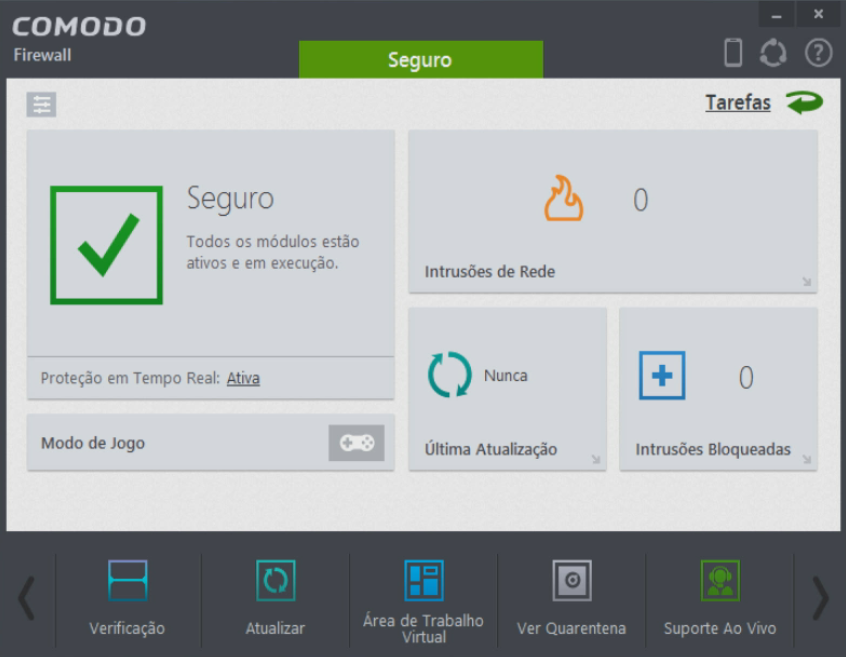Image resolution: width=846 pixels, height=657 pixels.
Task: Click the refresh/update icon in header
Action: pos(773,53)
